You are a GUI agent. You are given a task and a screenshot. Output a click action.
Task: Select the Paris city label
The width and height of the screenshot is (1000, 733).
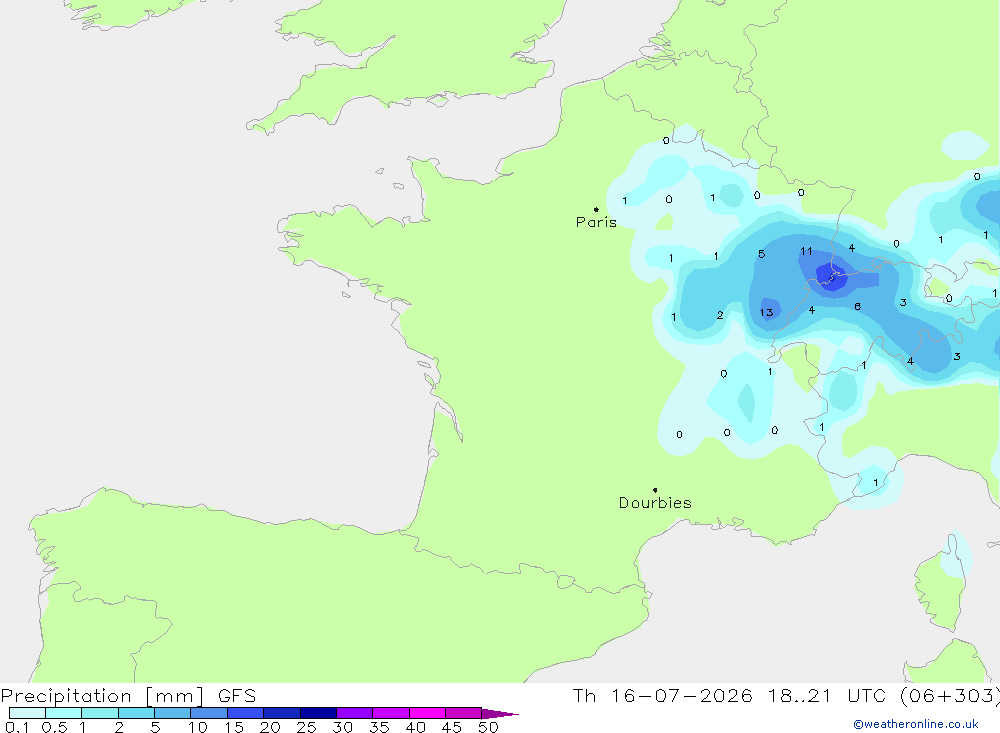pyautogui.click(x=596, y=222)
